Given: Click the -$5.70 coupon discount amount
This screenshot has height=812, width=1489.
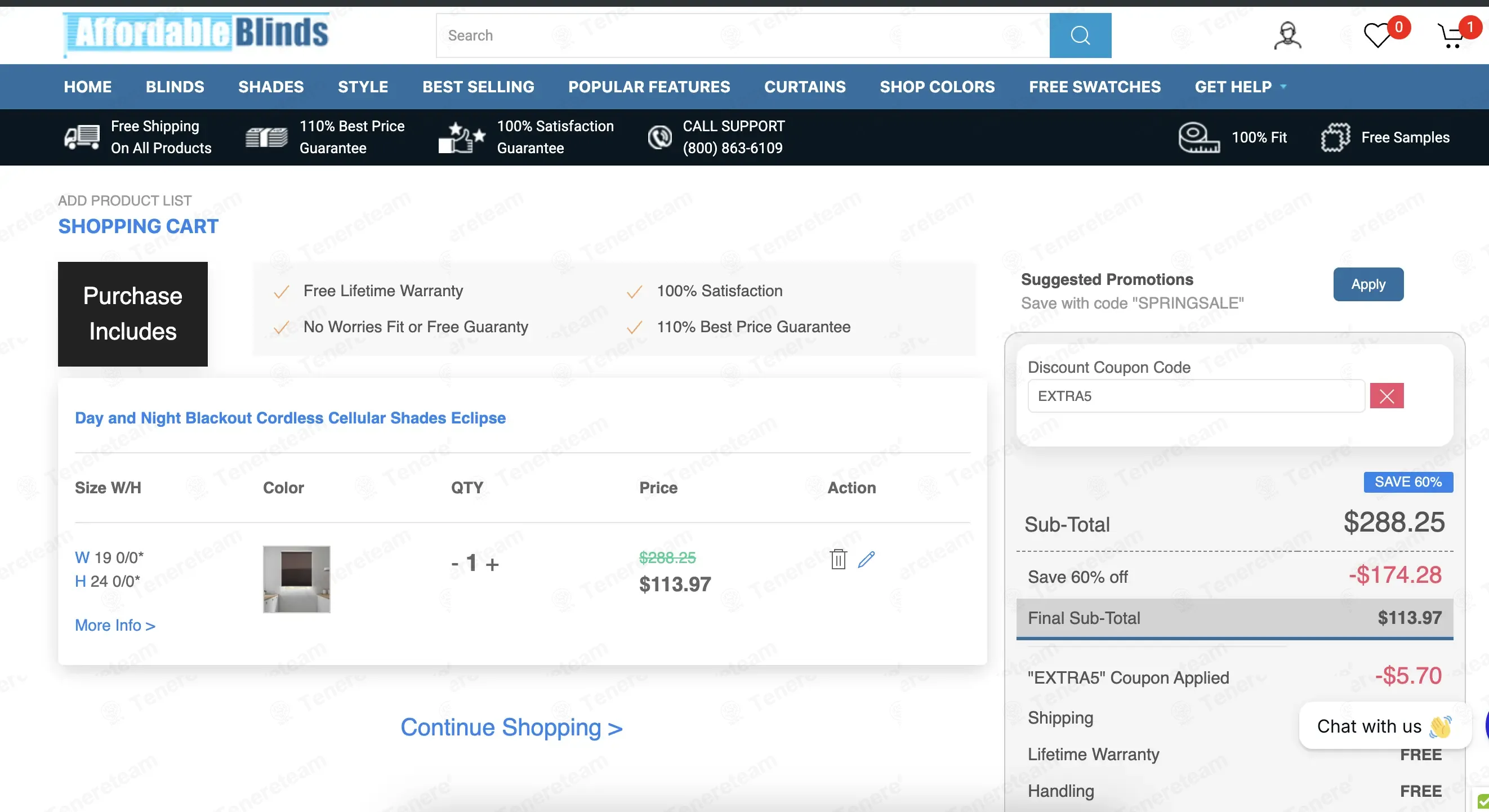Looking at the screenshot, I should (1408, 676).
